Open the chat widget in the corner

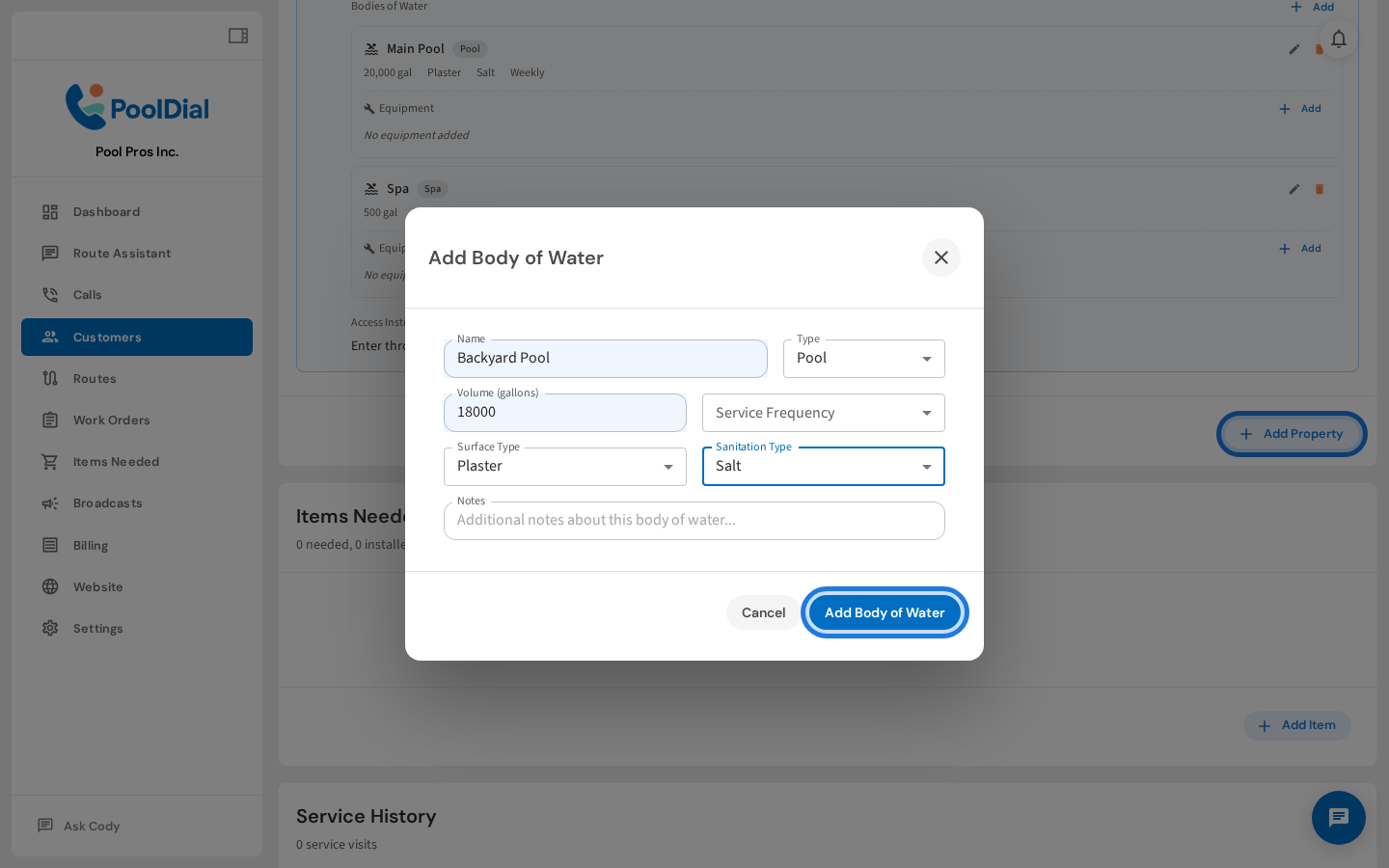coord(1339,818)
